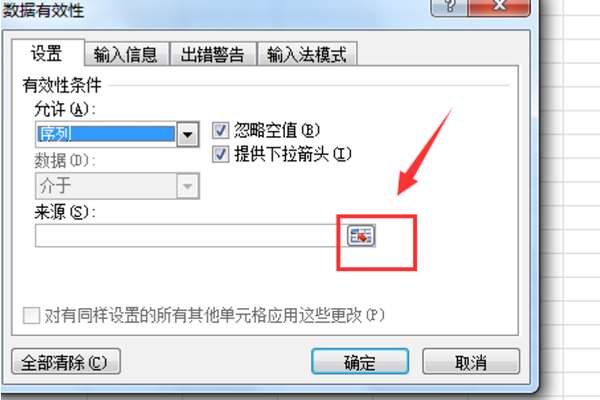Click the help question mark button
This screenshot has height=400, width=600.
click(x=449, y=7)
